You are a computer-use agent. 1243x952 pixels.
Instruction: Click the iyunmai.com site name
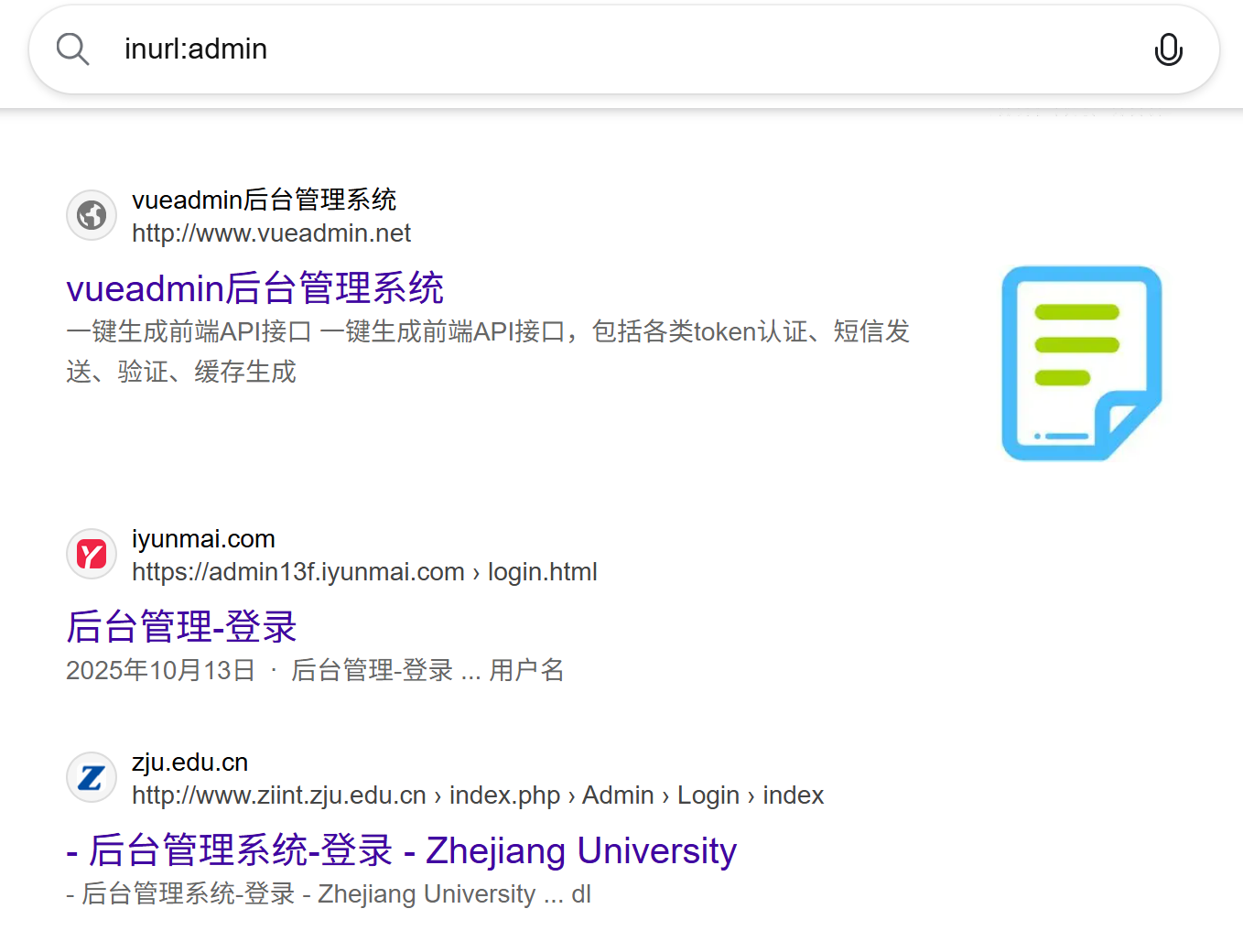[203, 539]
